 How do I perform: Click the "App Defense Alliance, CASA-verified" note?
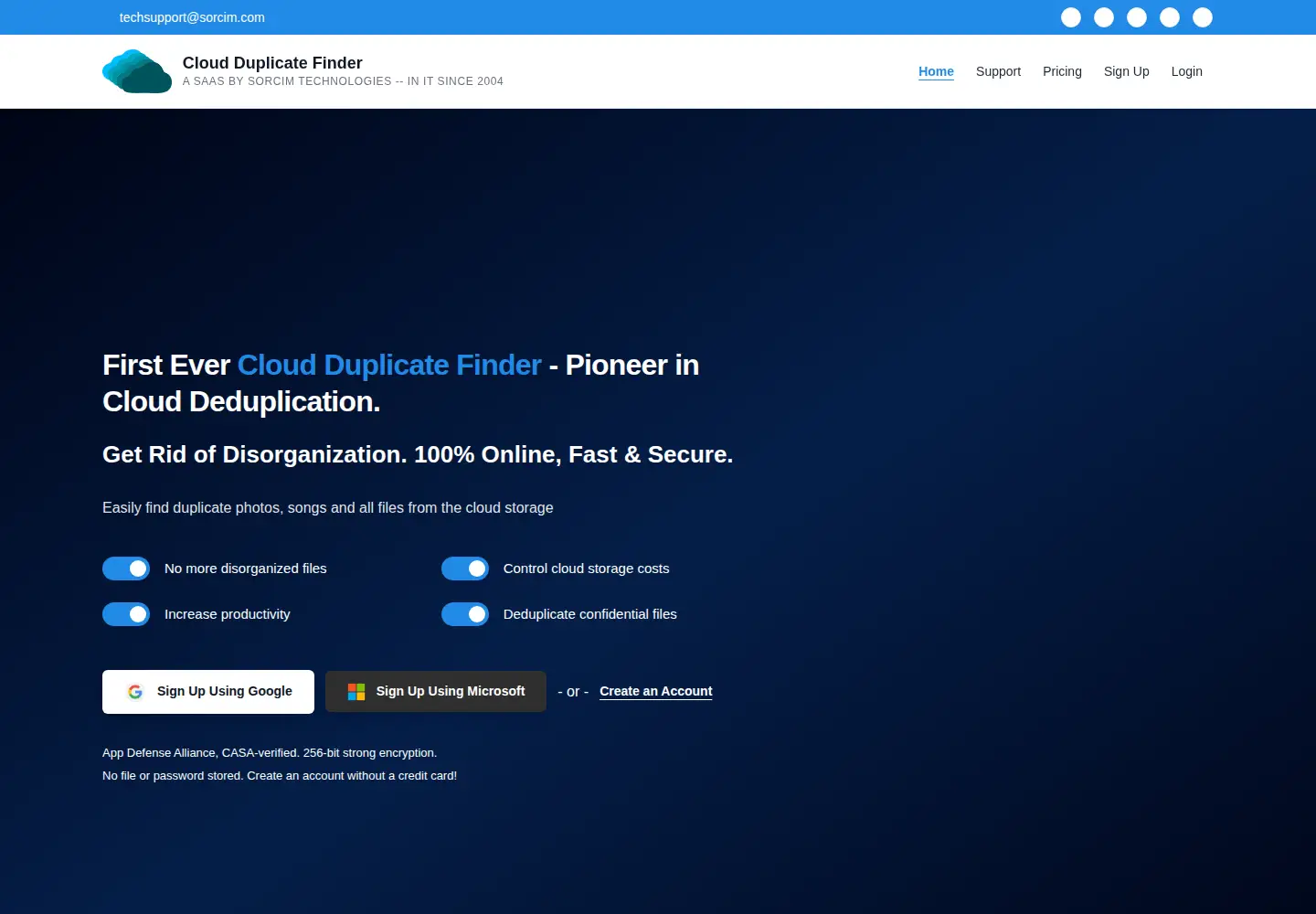tap(270, 753)
